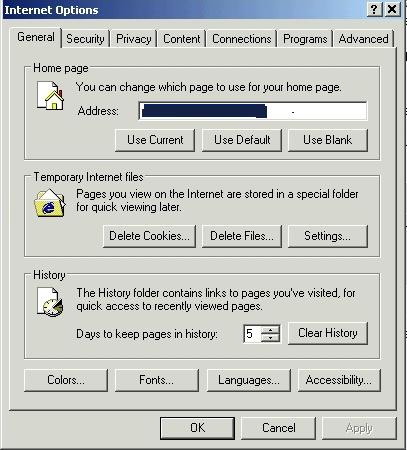This screenshot has height=450, width=407.
Task: Click Delete Cookies button
Action: coord(149,236)
